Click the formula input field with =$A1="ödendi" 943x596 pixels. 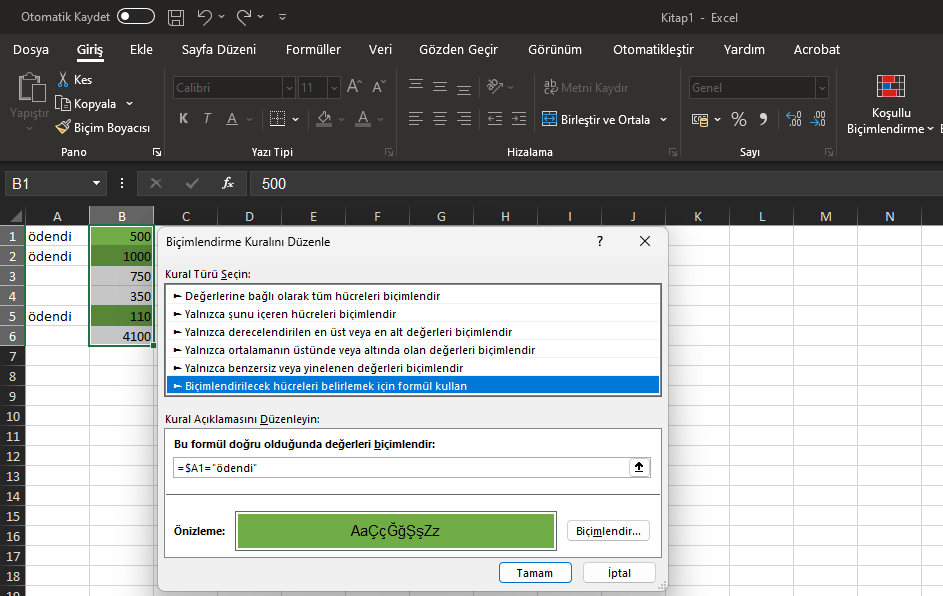[x=398, y=468]
